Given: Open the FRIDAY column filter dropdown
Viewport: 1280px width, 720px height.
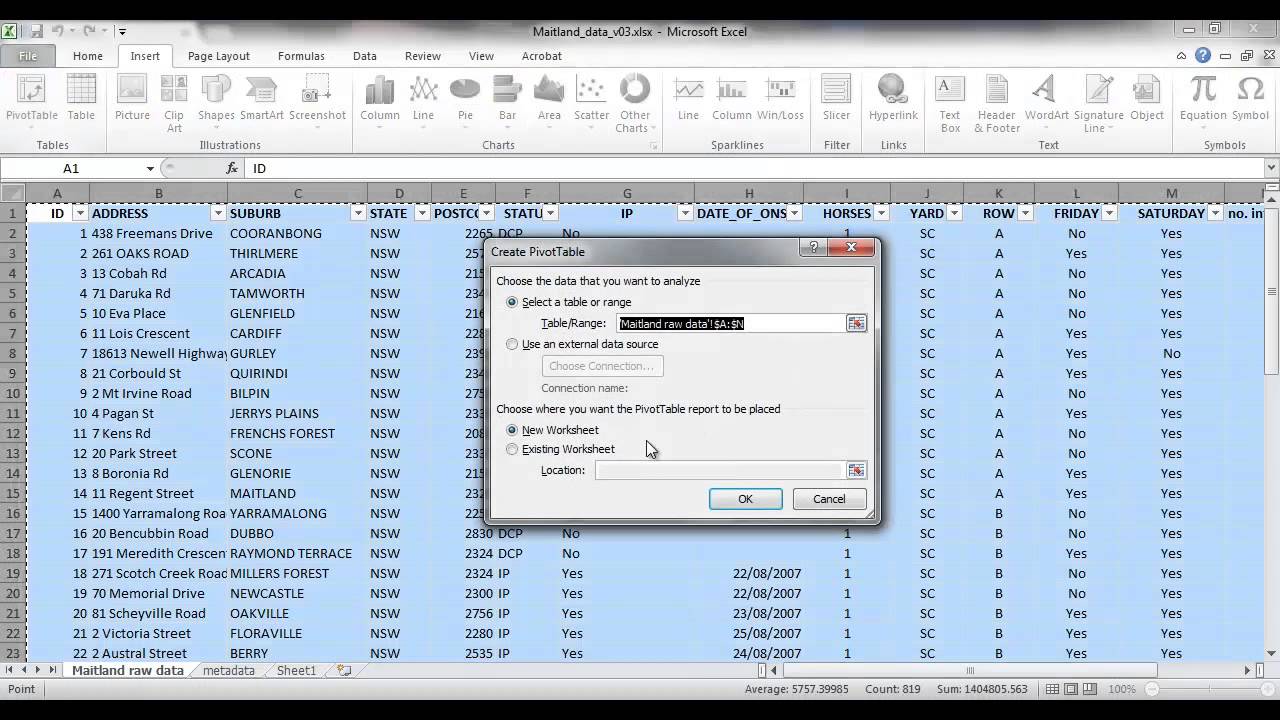Looking at the screenshot, I should pos(1108,214).
